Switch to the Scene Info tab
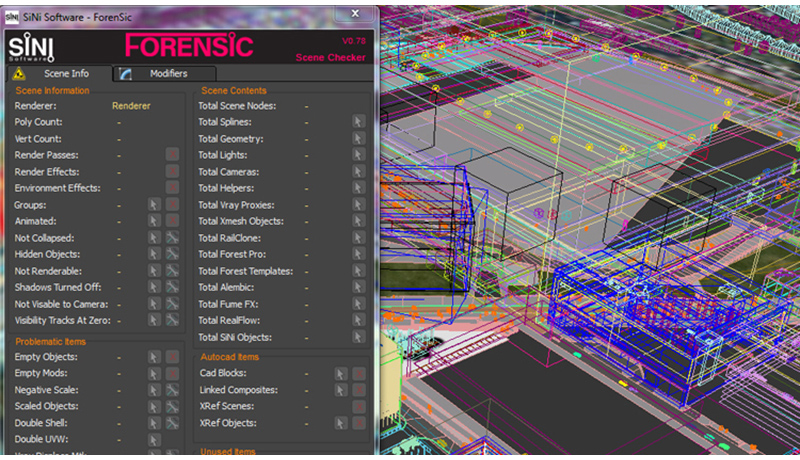The width and height of the screenshot is (800, 460). tap(60, 73)
